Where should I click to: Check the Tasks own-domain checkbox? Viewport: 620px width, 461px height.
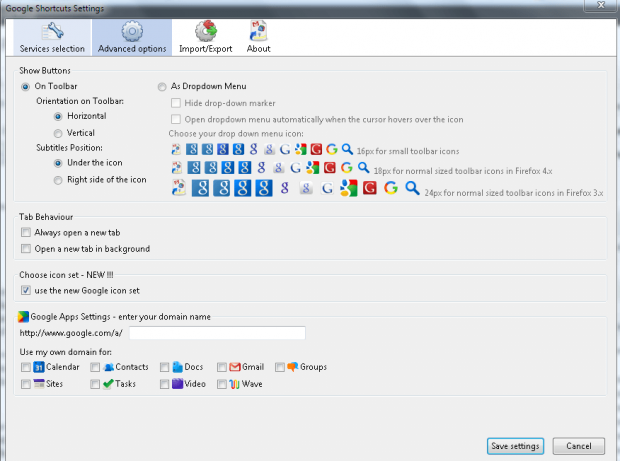coord(95,384)
